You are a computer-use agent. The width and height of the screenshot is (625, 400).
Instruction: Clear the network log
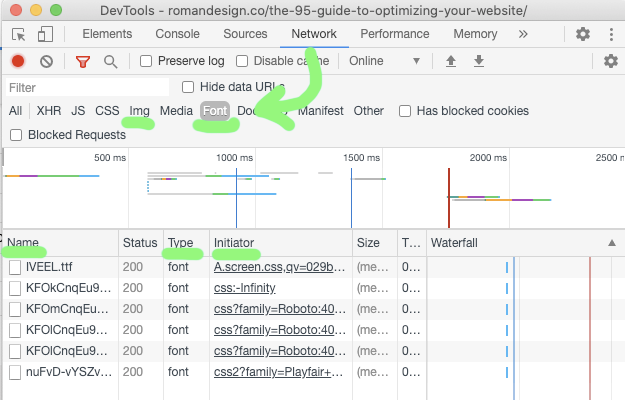(46, 61)
